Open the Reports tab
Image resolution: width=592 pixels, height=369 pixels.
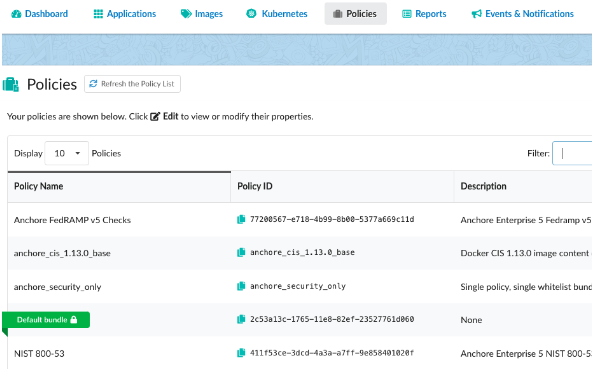(x=424, y=14)
